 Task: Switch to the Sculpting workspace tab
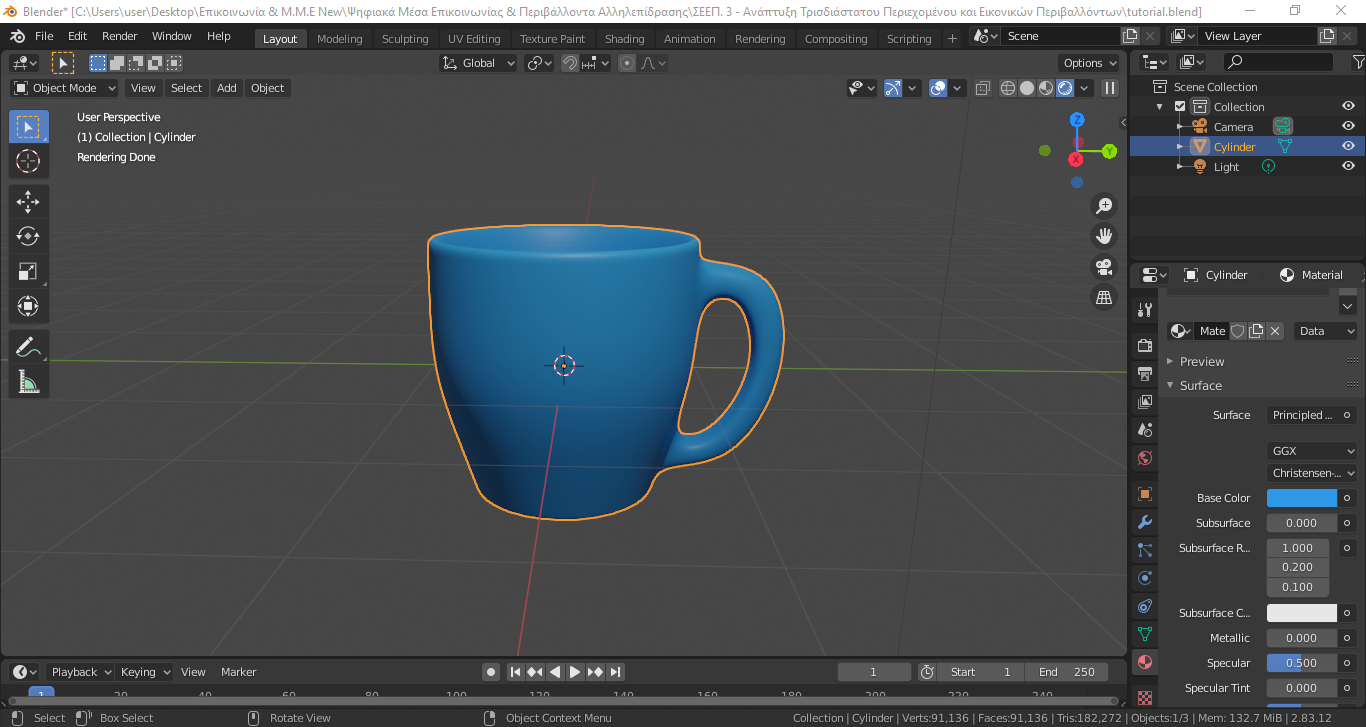click(405, 39)
